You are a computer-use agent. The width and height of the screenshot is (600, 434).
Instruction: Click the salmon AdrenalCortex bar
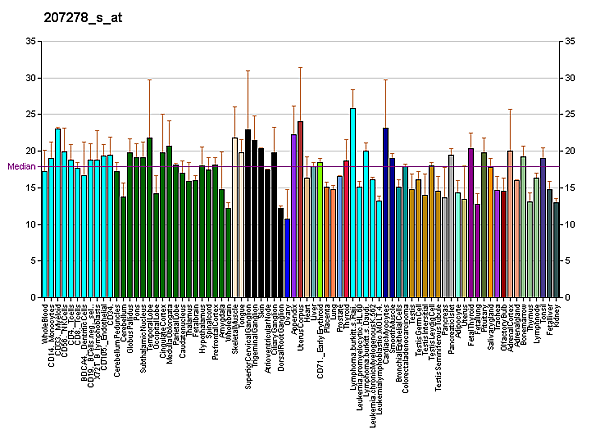pos(510,224)
